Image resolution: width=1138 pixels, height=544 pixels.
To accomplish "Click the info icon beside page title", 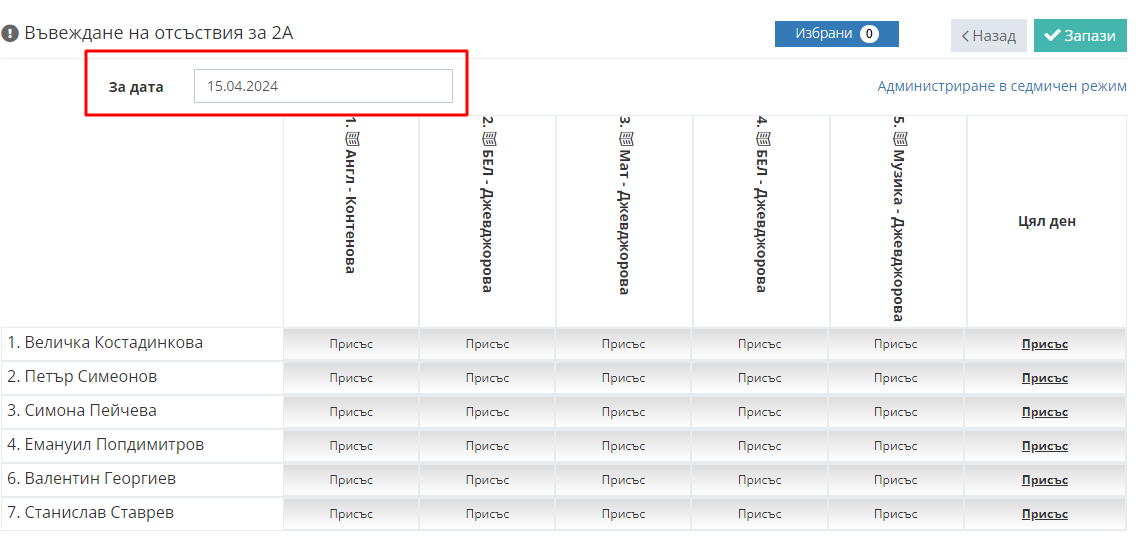I will click(x=10, y=34).
